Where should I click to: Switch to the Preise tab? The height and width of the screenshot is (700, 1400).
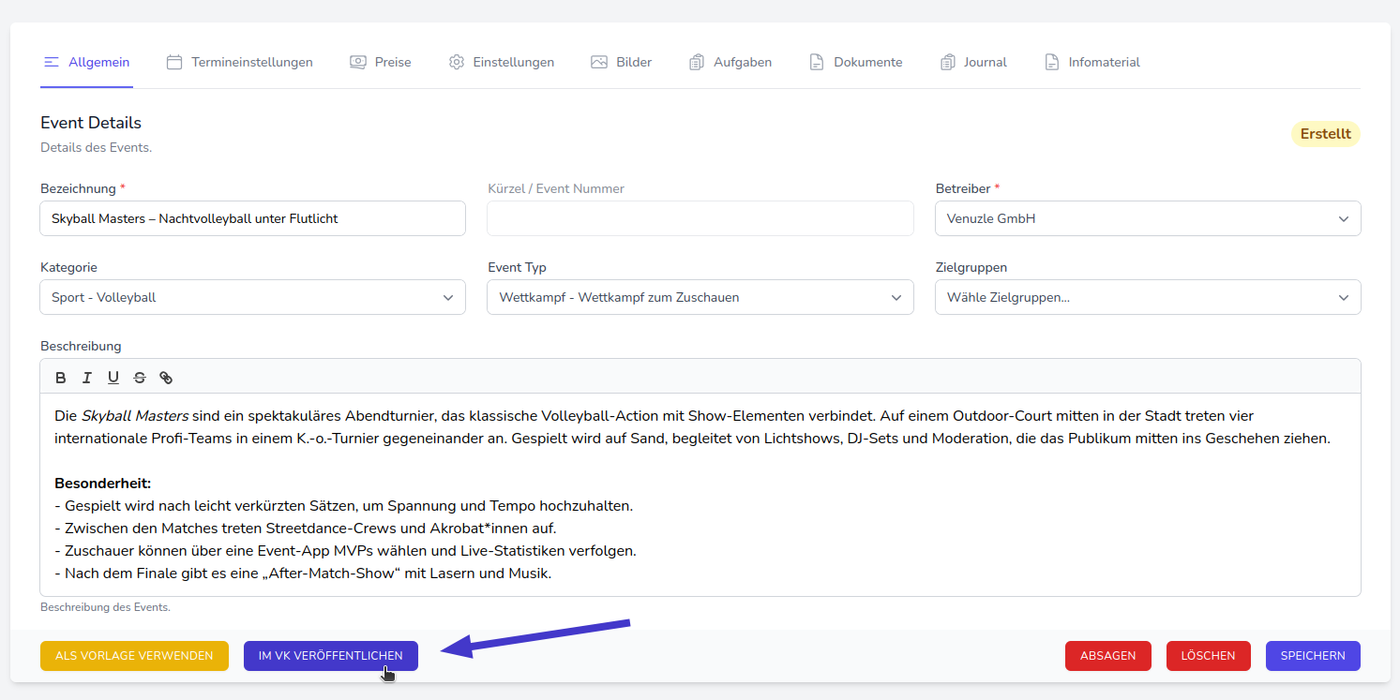381,62
